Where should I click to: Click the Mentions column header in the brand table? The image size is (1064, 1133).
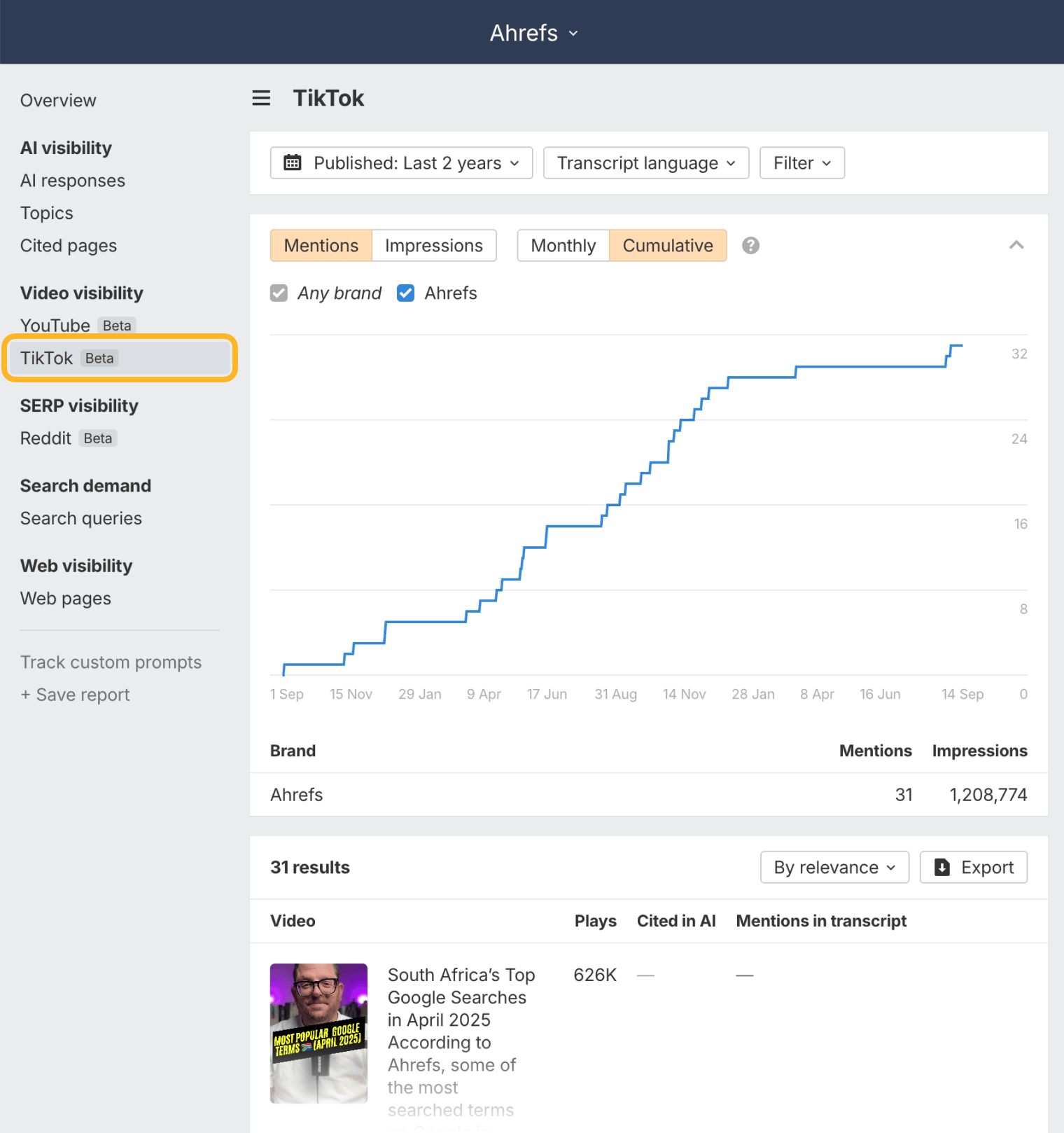coord(876,751)
